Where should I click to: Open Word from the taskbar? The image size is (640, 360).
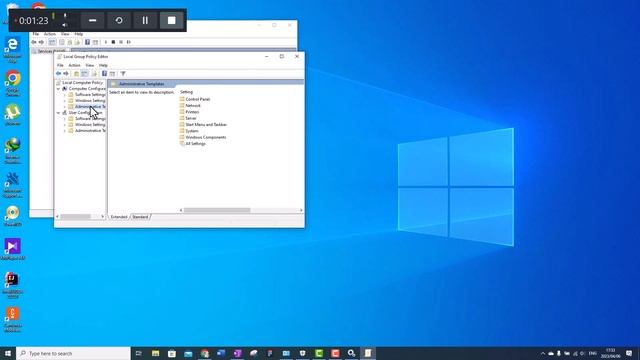(221, 353)
